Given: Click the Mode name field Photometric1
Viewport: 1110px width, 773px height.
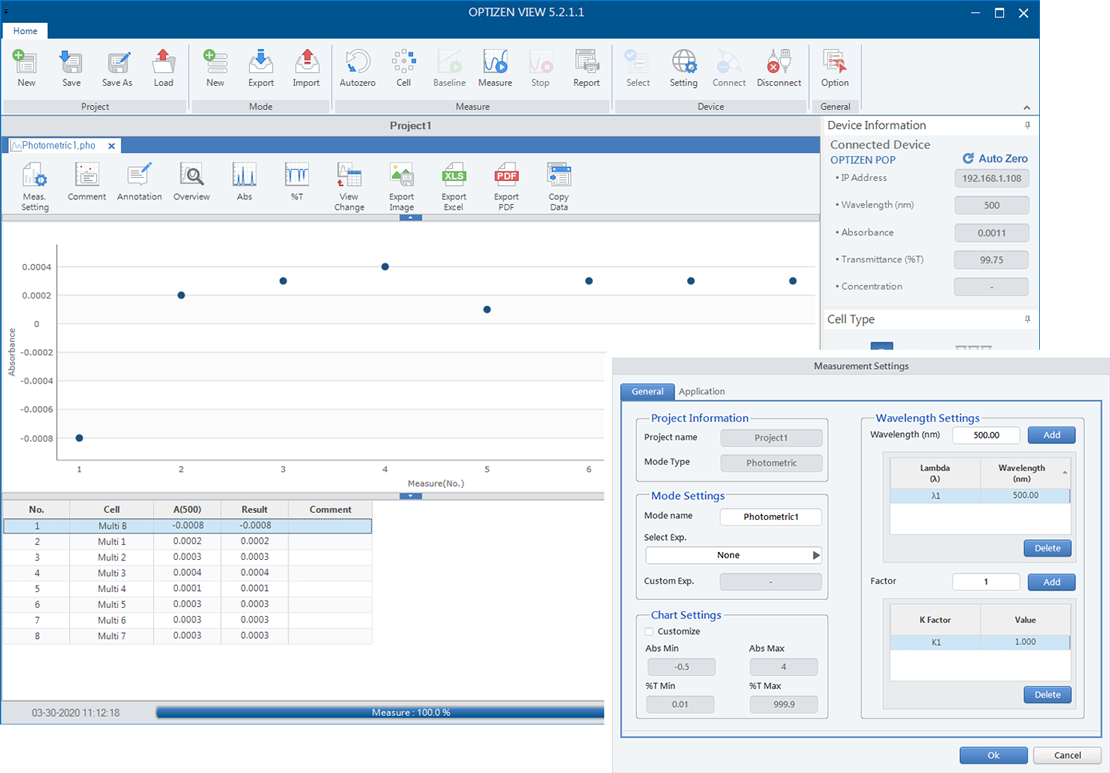Looking at the screenshot, I should coord(771,517).
